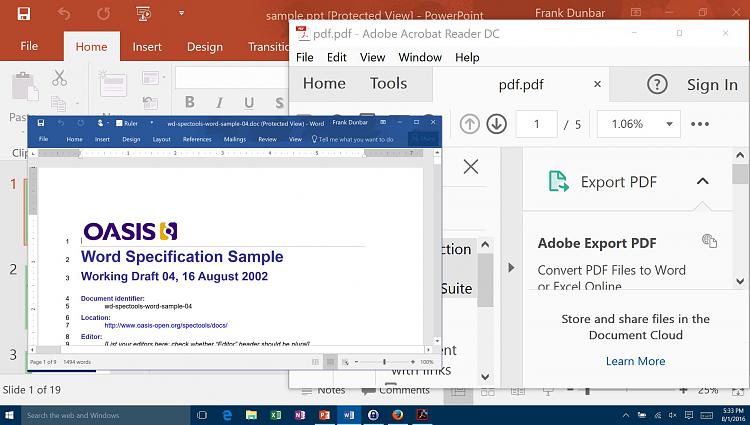Click the Paste clipboard icon in PowerPoint

point(24,87)
